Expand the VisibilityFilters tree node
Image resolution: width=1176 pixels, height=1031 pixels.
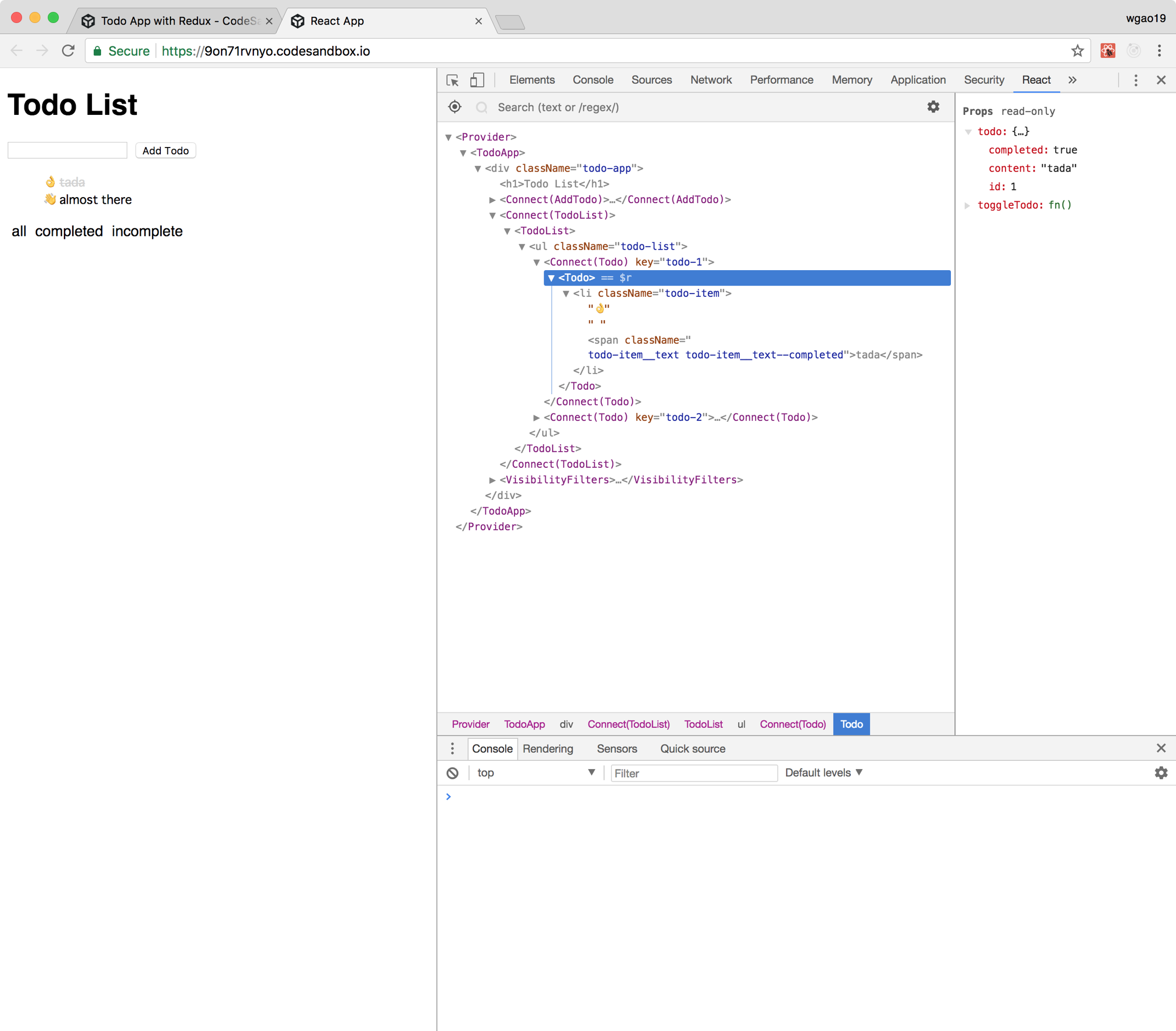[x=492, y=480]
